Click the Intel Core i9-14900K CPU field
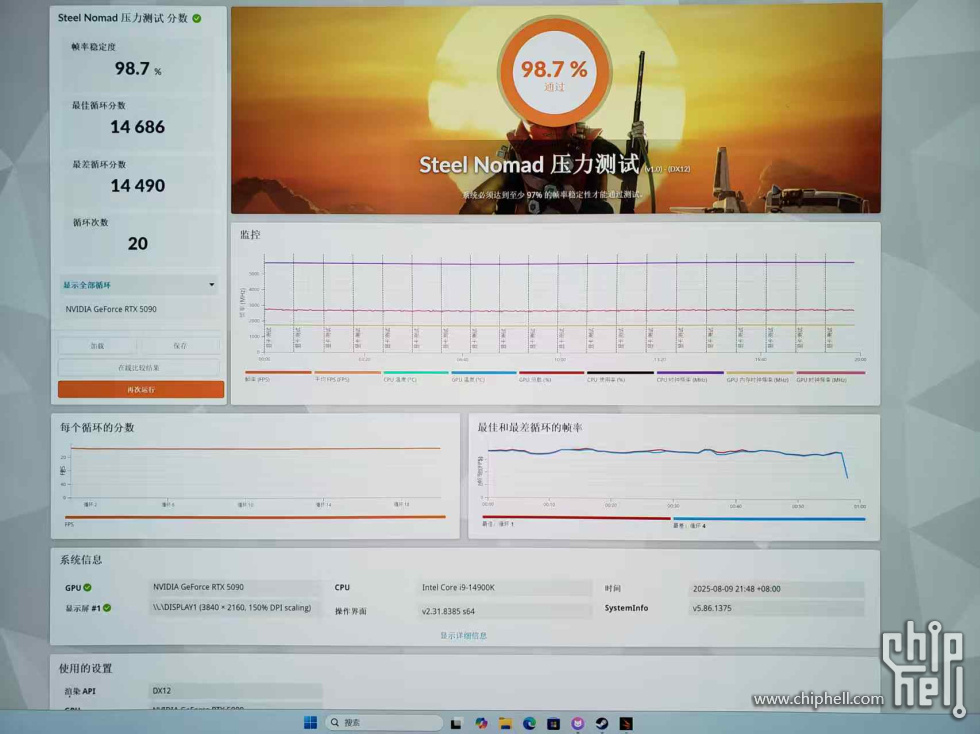Screen dimensions: 980x734 pos(505,588)
